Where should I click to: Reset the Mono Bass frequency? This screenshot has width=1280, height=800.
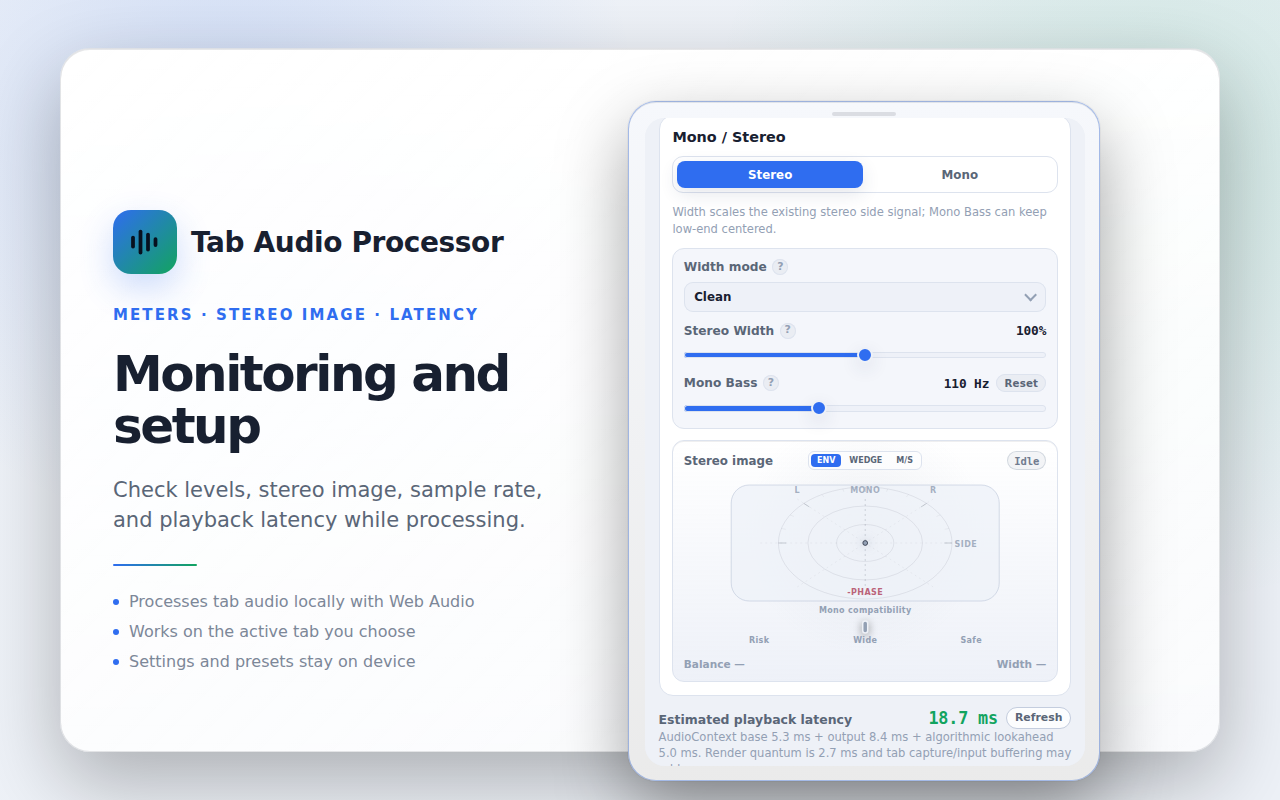pyautogui.click(x=1021, y=383)
